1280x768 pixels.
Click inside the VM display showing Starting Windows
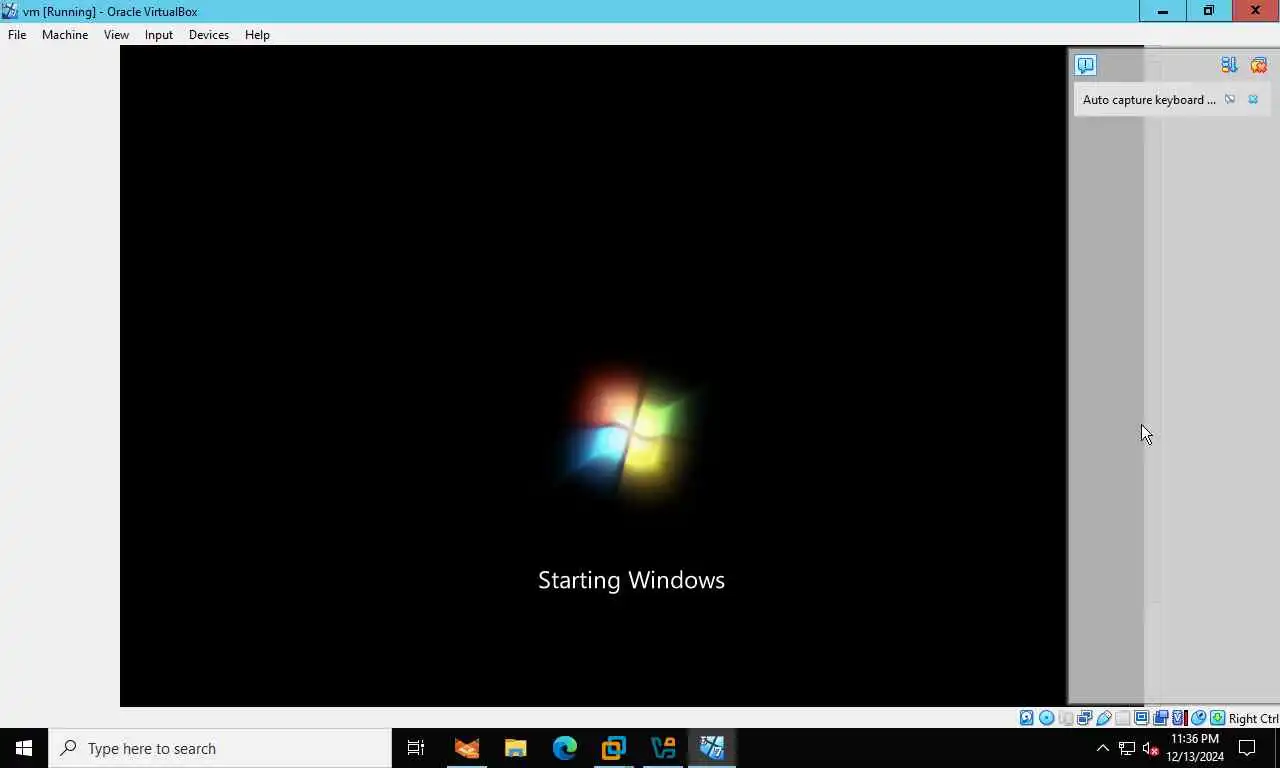(593, 376)
